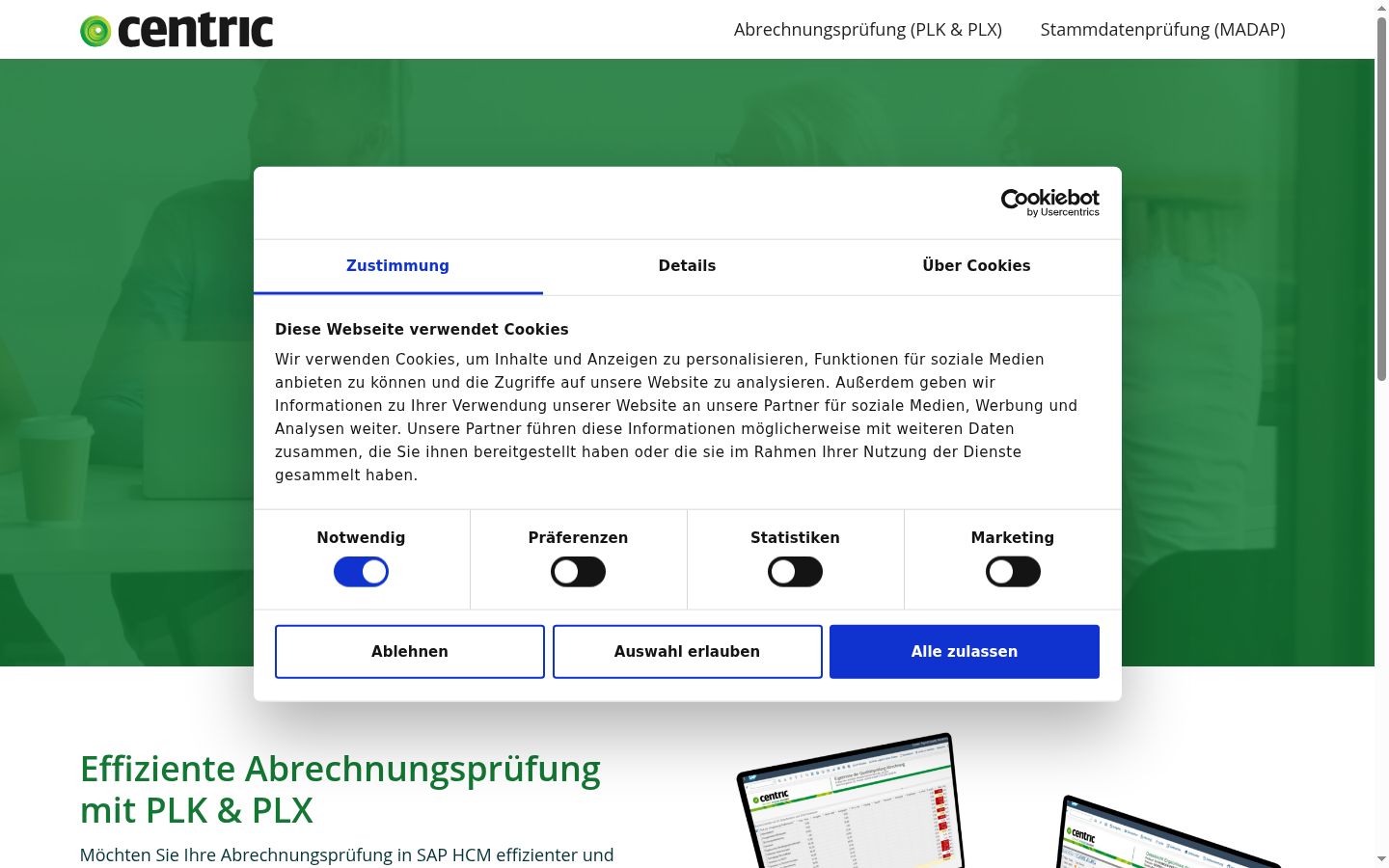Open Stammdatenprüfung (MADAP) menu item
Viewport: 1389px width, 868px height.
pos(1162,30)
